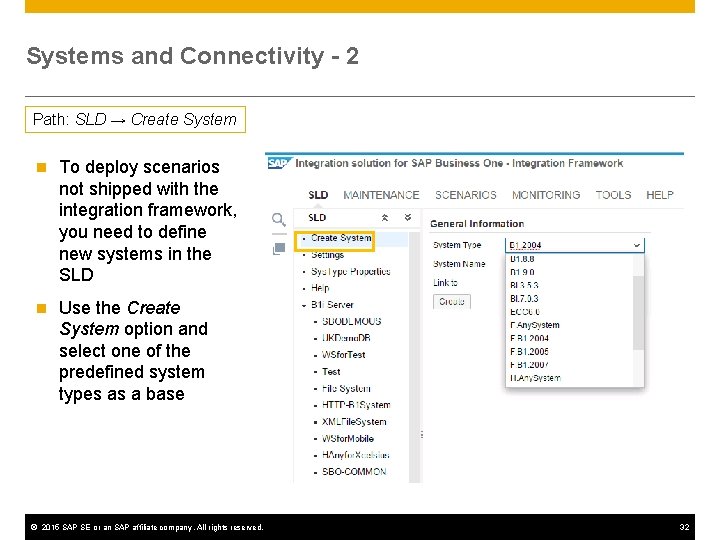This screenshot has height=540, width=720.
Task: Click the SAP logo
Action: coord(278,163)
